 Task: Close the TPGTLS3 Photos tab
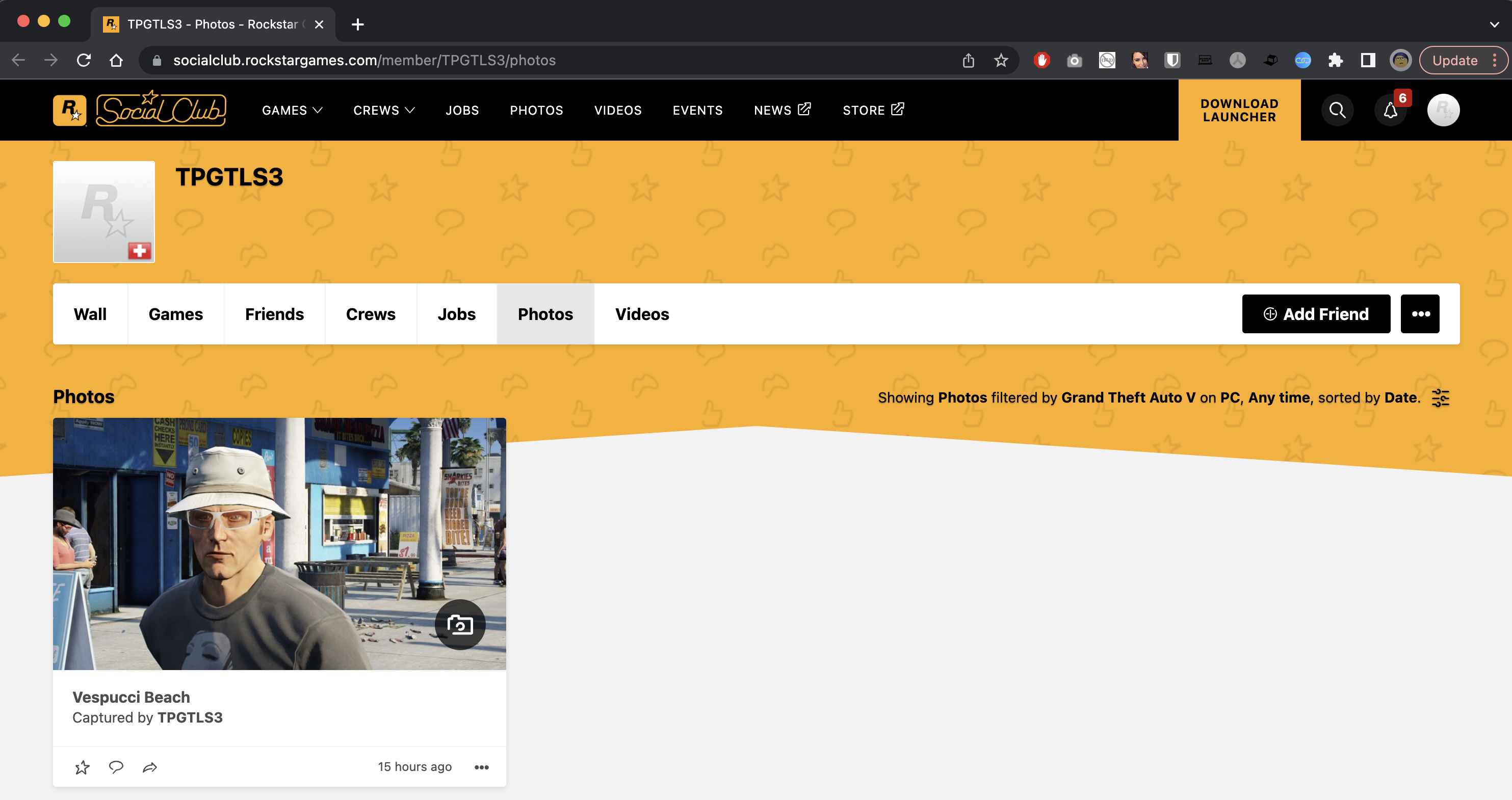pyautogui.click(x=319, y=24)
